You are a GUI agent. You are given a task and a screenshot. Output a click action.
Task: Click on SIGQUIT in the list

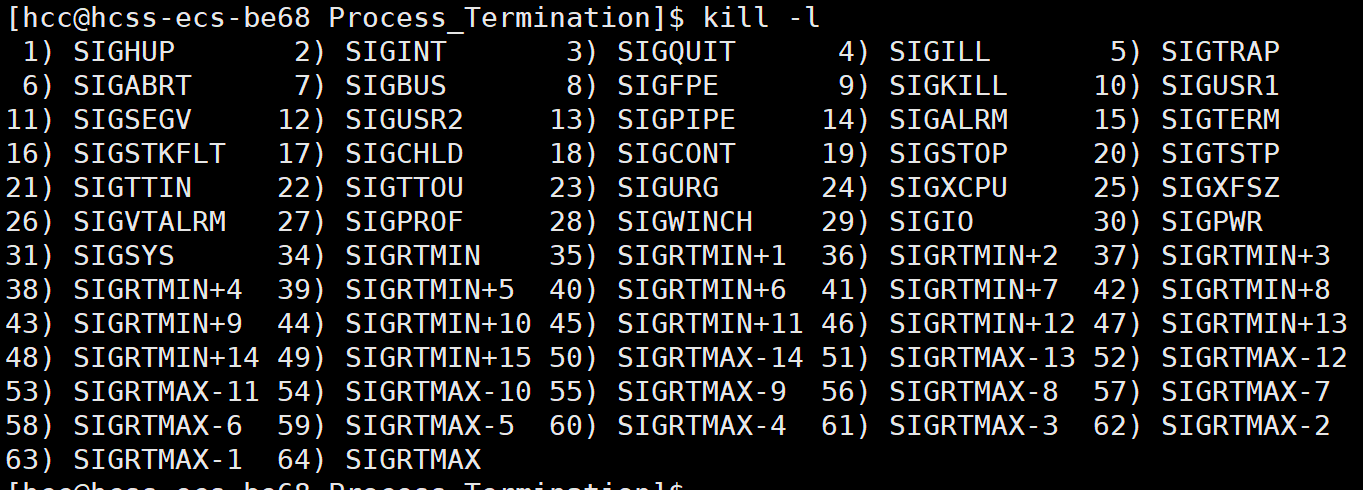click(x=676, y=51)
